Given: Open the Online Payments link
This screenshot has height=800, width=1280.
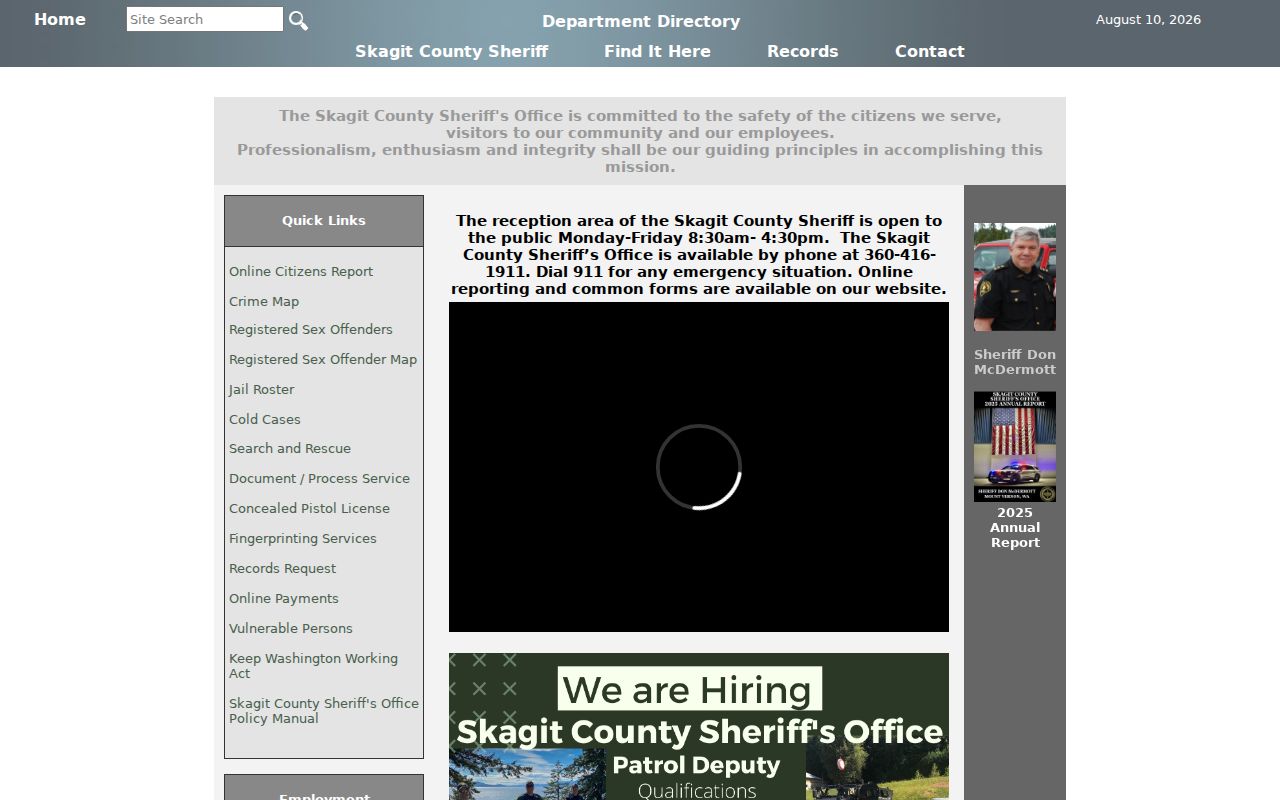Looking at the screenshot, I should point(284,598).
